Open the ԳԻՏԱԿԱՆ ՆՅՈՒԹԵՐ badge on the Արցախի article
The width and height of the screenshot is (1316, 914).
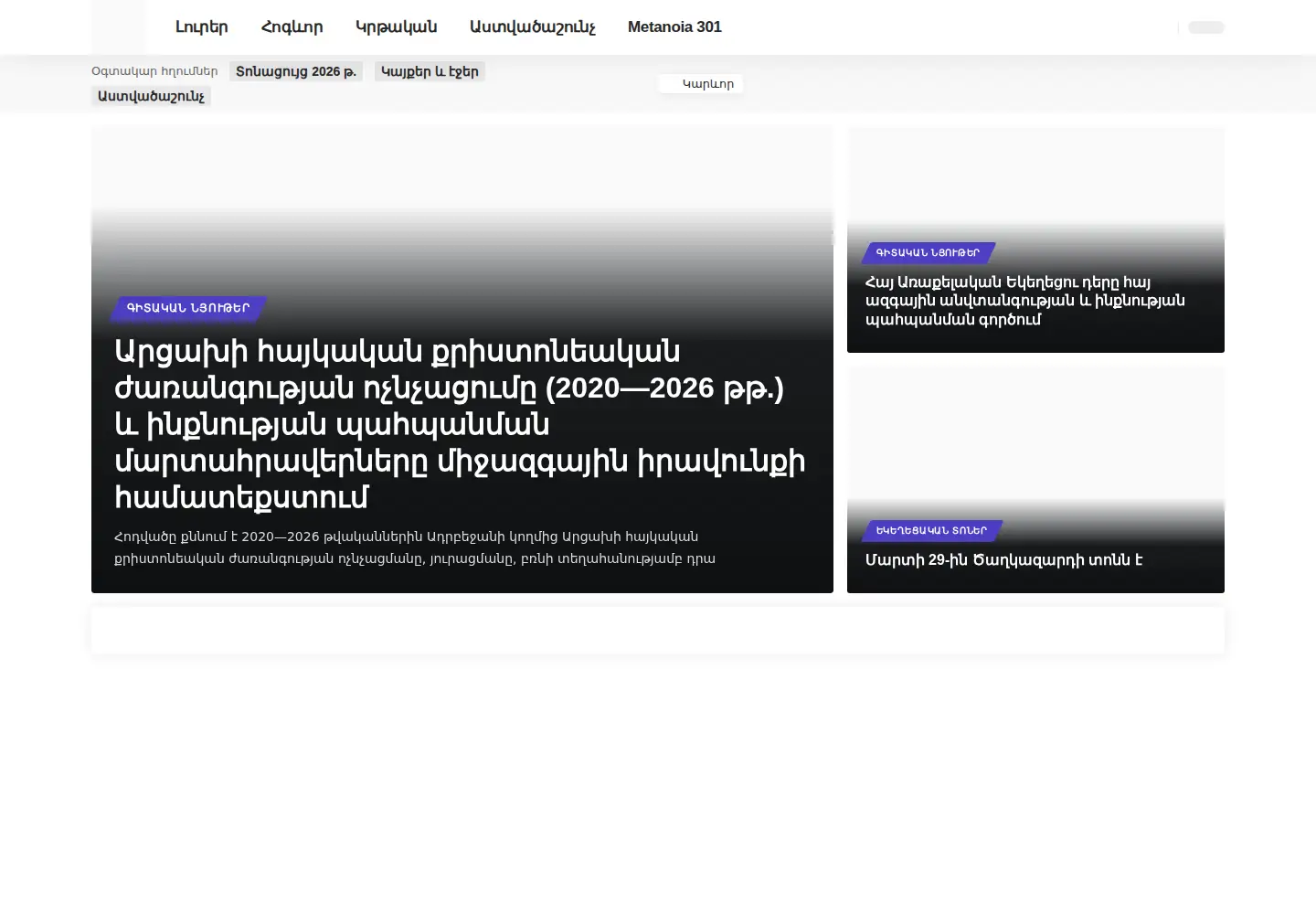188,308
